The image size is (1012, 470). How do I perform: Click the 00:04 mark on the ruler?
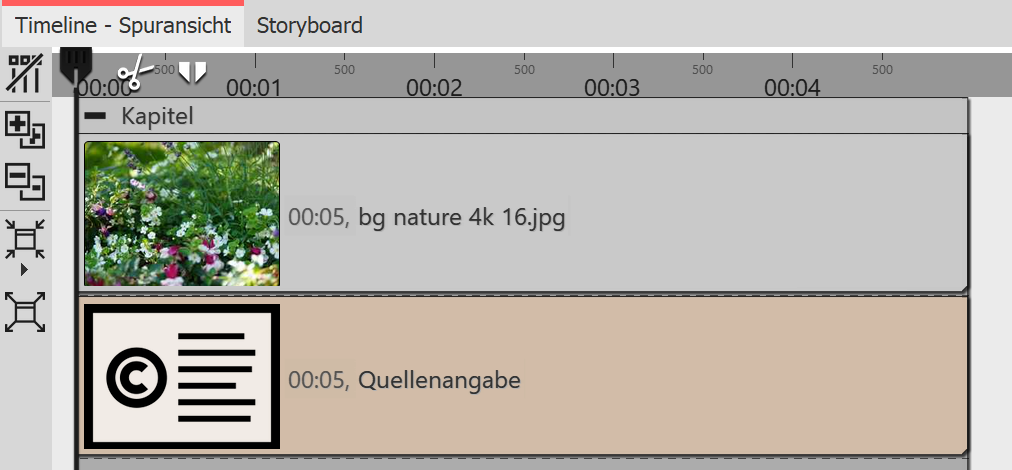point(792,88)
